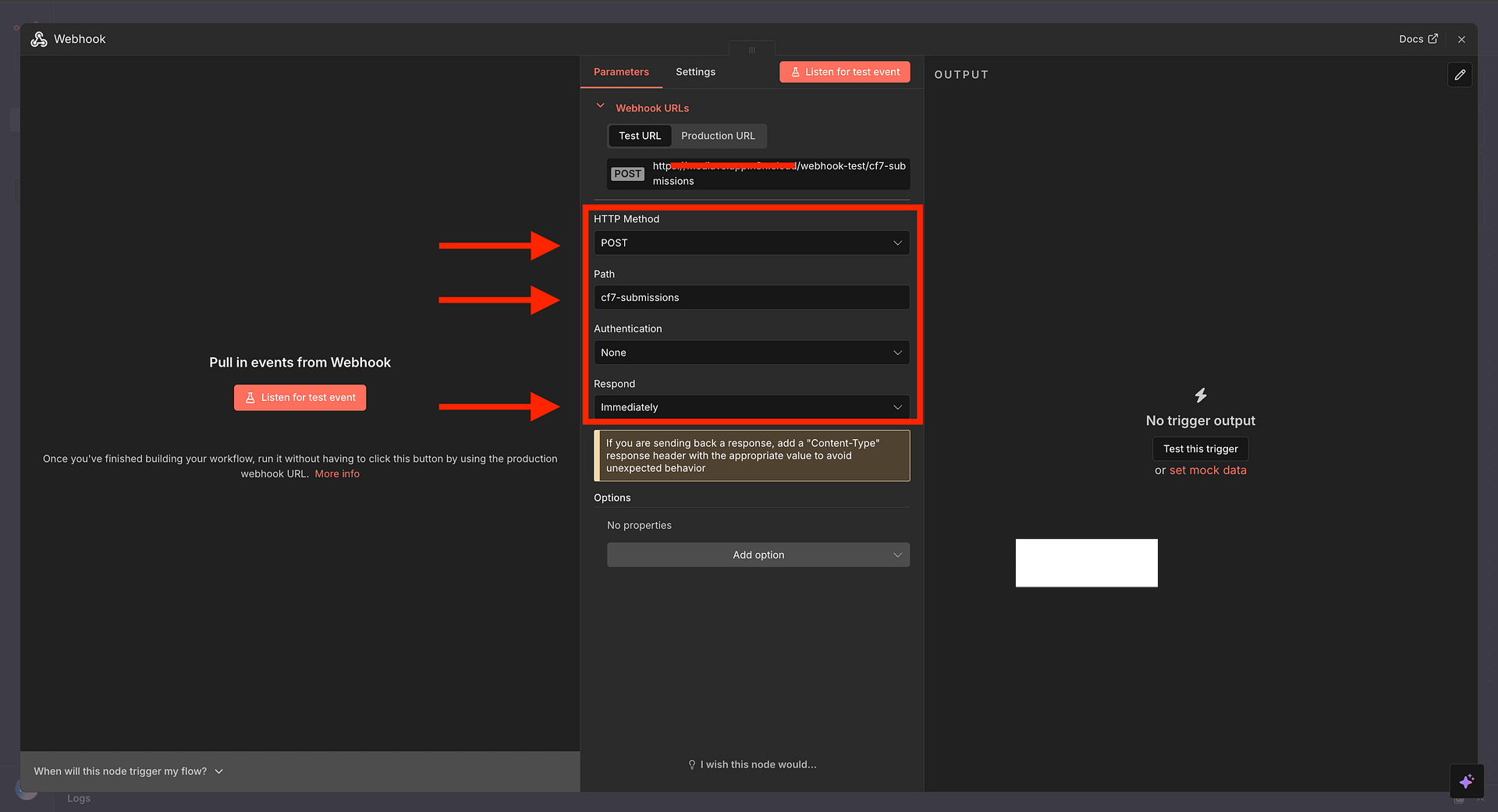Open the HTTP Method dropdown
The width and height of the screenshot is (1498, 812).
(x=751, y=243)
